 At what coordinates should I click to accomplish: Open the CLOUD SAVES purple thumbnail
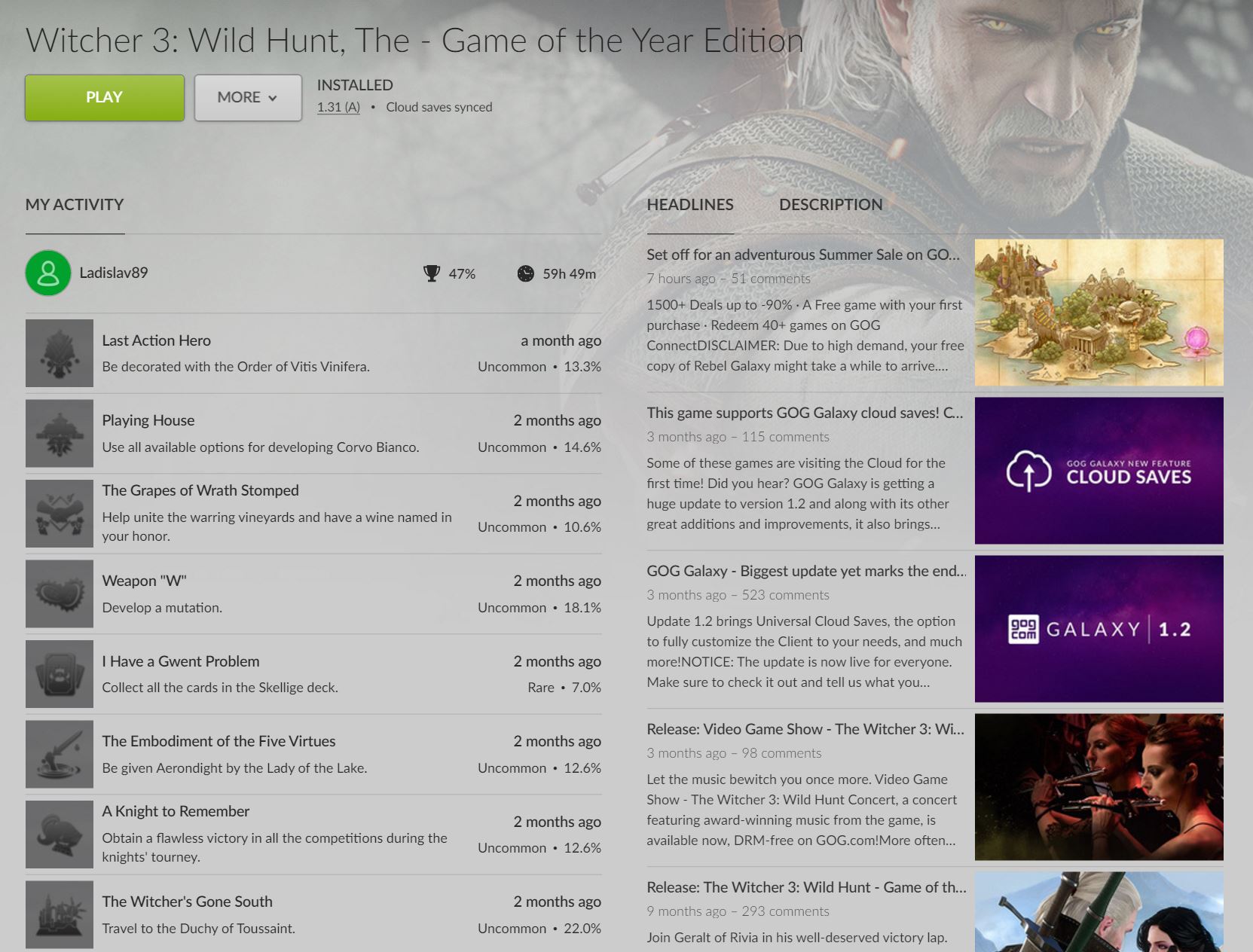click(x=1099, y=471)
